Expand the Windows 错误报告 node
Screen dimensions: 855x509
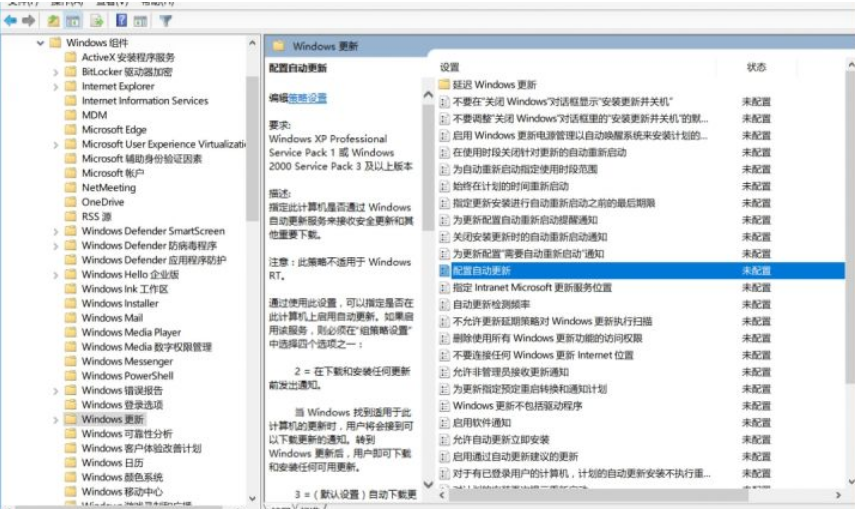coord(56,391)
